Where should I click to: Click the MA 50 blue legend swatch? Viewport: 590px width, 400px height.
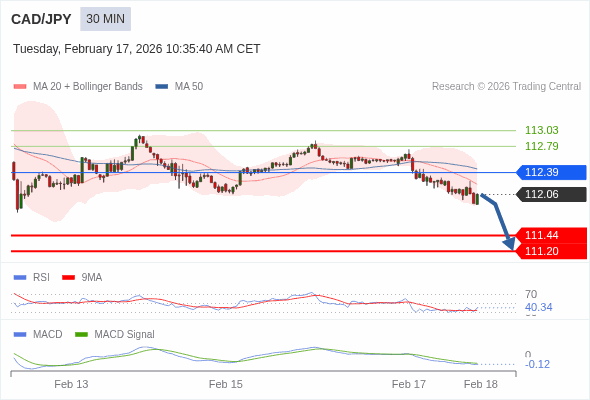(x=162, y=87)
